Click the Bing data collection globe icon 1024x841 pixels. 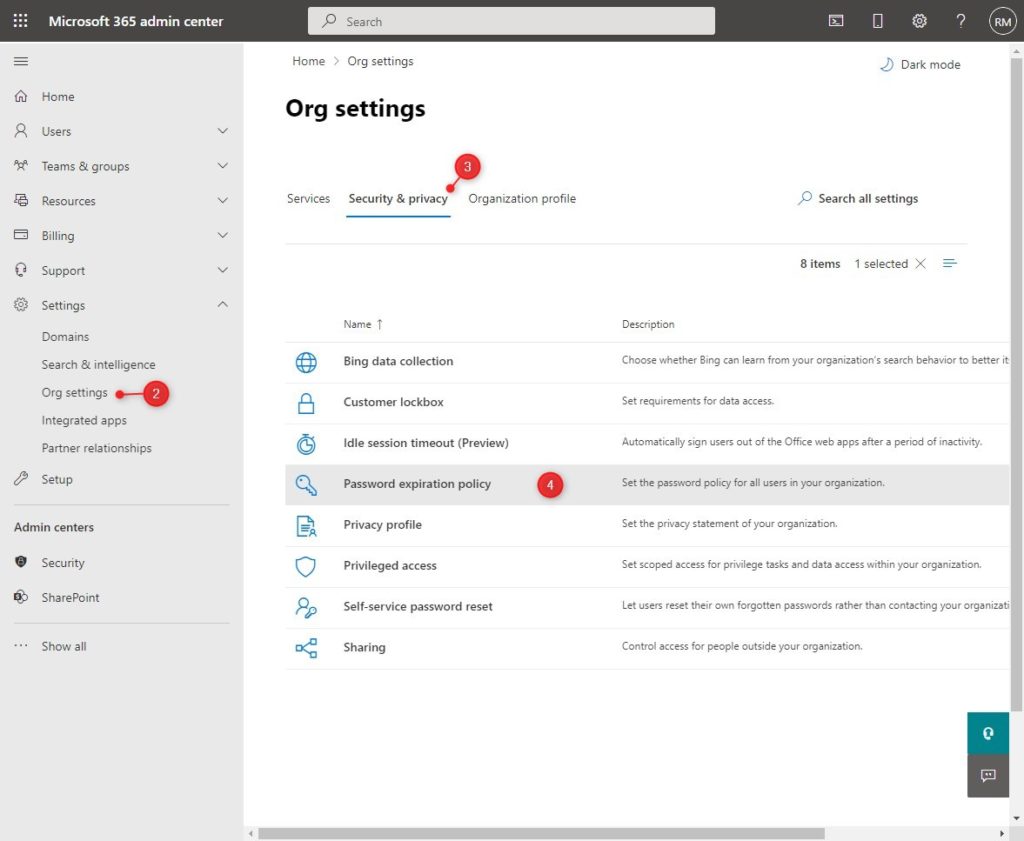coord(306,362)
